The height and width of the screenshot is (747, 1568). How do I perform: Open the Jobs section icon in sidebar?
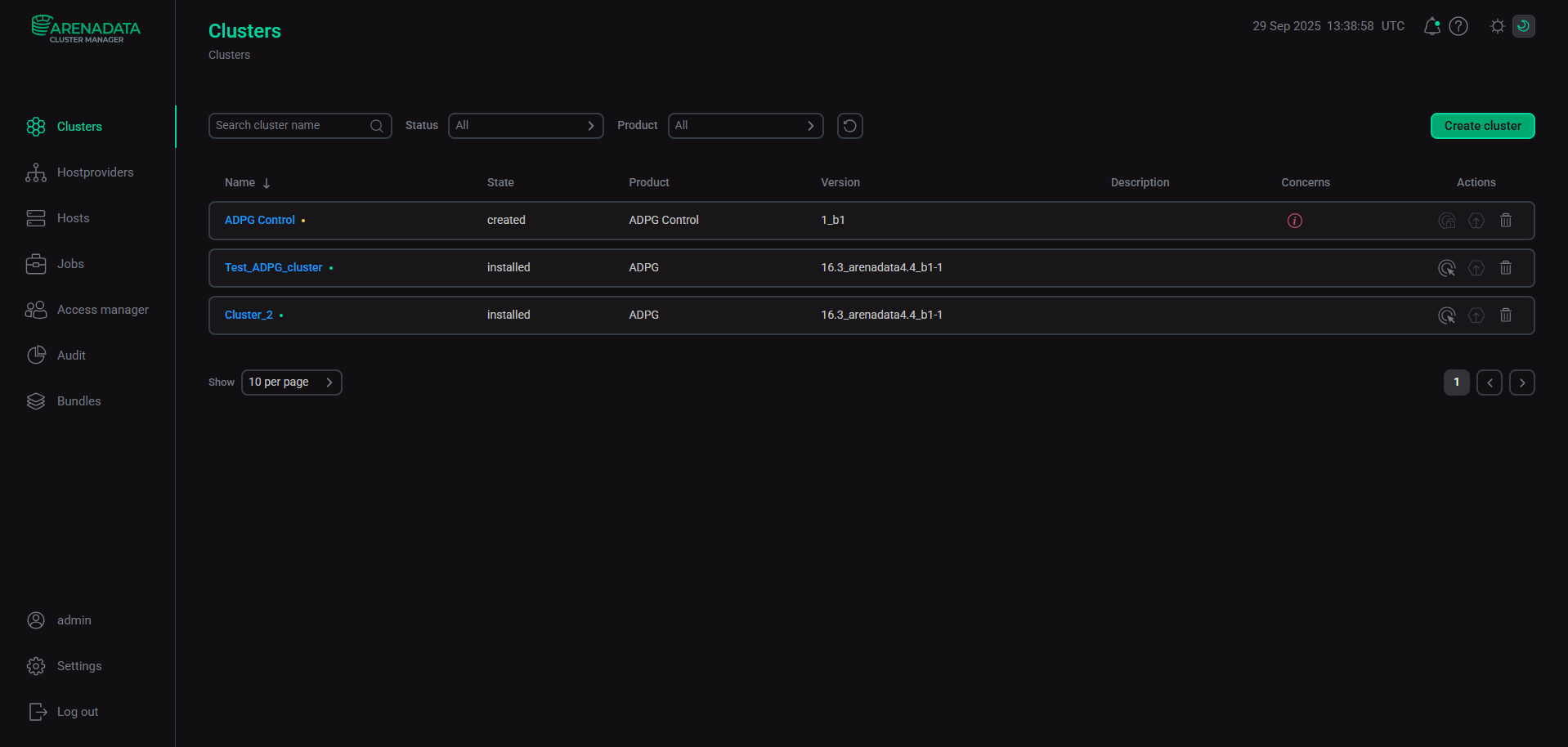(x=36, y=263)
